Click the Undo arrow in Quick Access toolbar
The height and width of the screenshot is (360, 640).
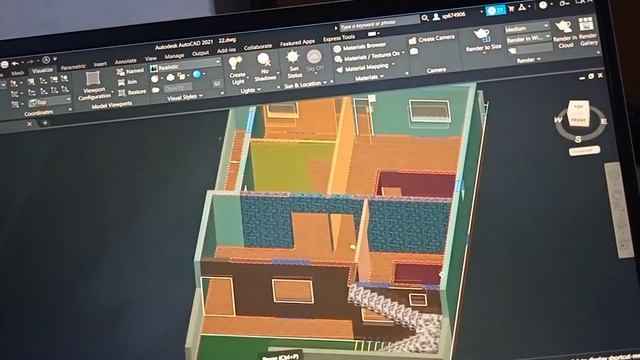click(x=15, y=63)
